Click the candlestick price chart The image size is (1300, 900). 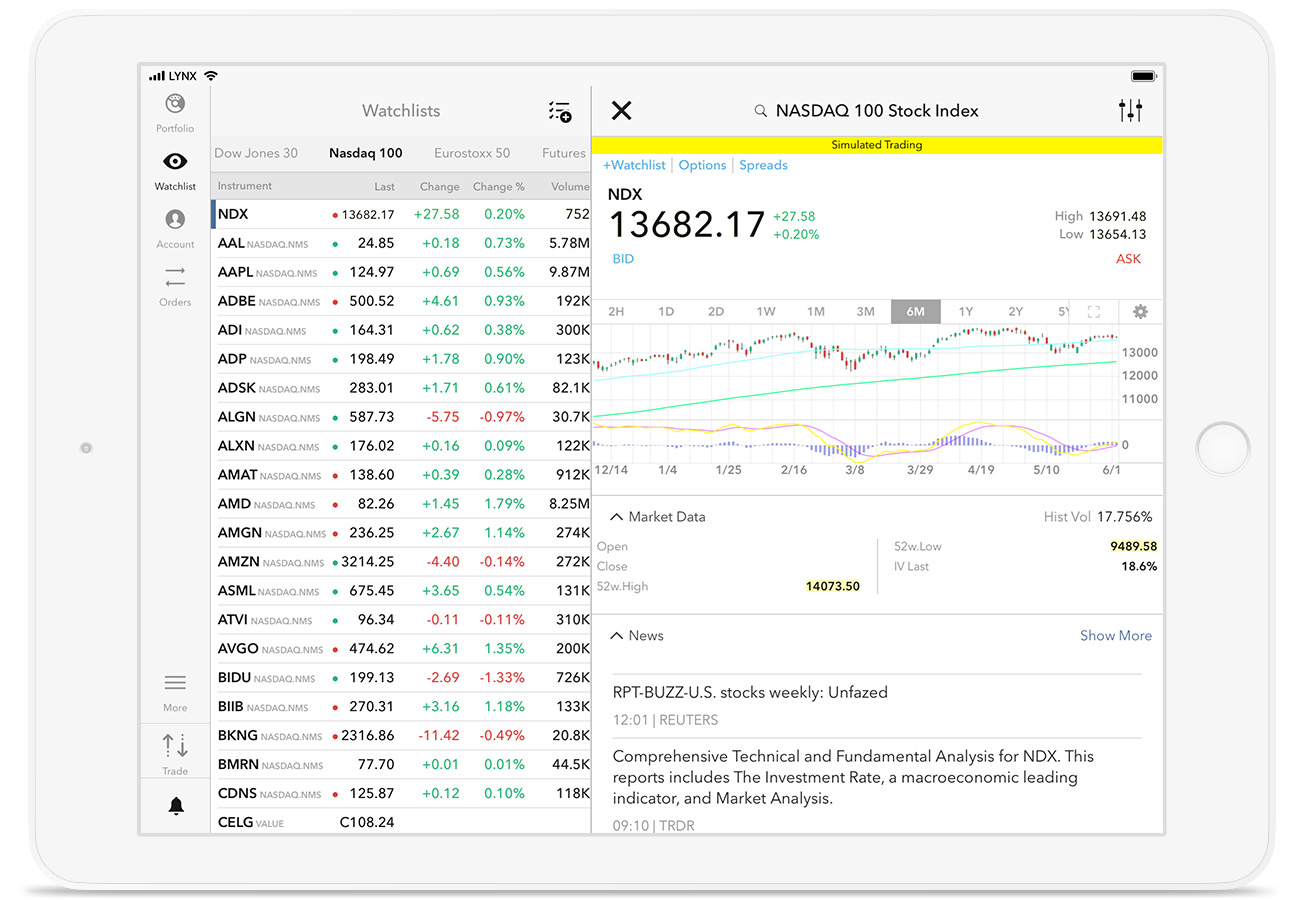tap(856, 370)
